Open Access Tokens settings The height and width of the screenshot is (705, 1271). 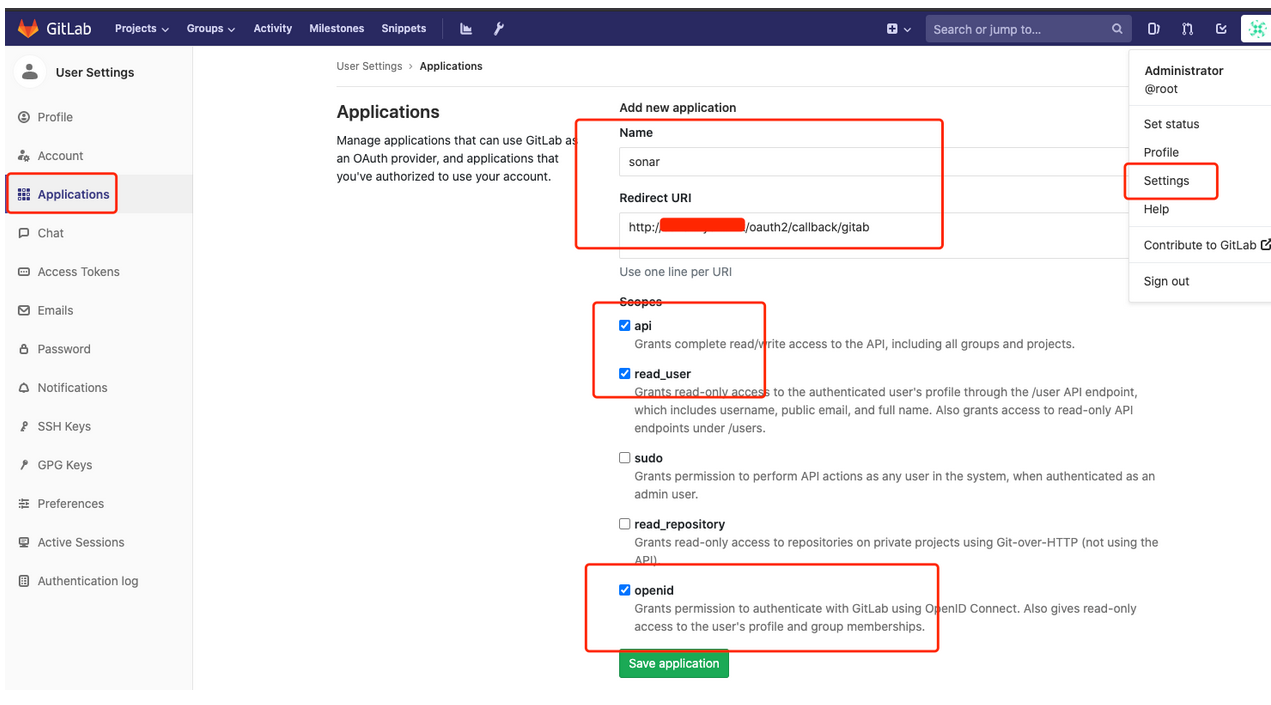78,271
